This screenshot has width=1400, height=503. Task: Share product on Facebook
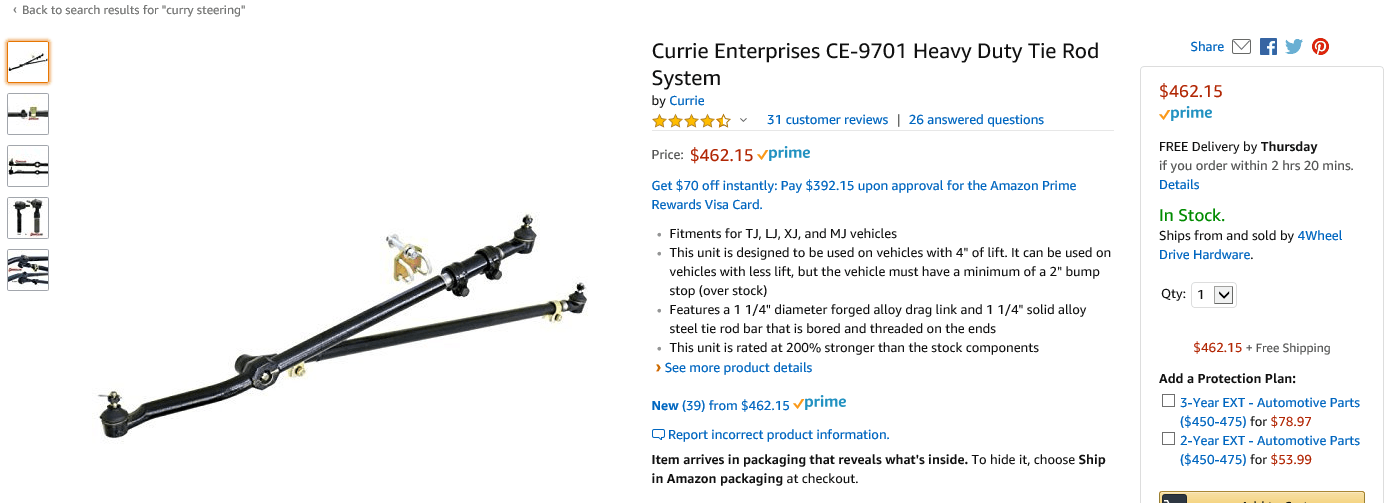pyautogui.click(x=1268, y=47)
